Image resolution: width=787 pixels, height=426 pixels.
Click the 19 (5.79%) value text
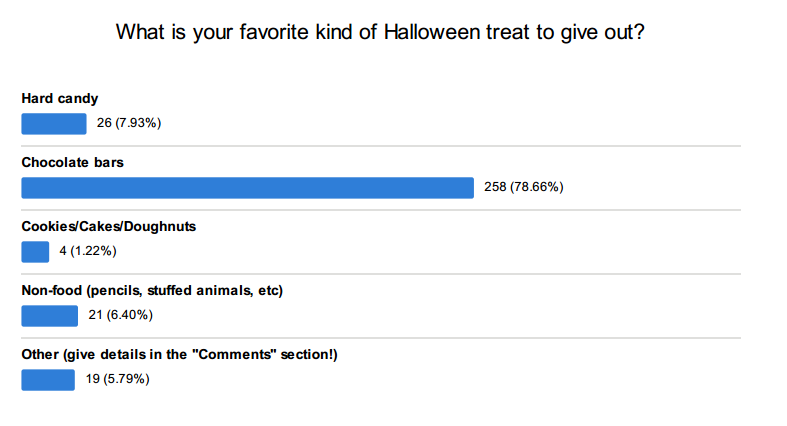click(x=117, y=379)
